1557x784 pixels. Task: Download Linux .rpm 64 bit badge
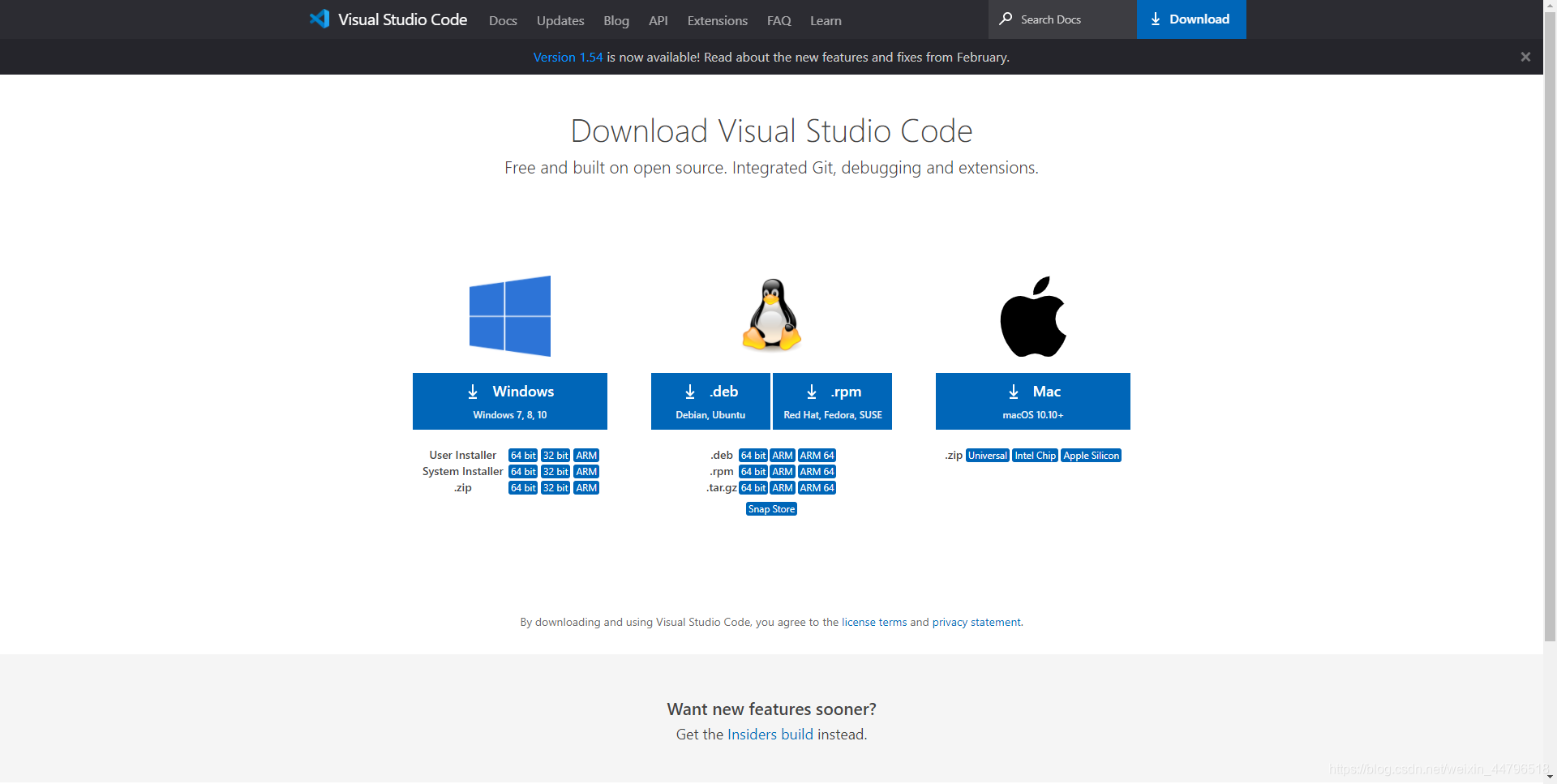(753, 472)
